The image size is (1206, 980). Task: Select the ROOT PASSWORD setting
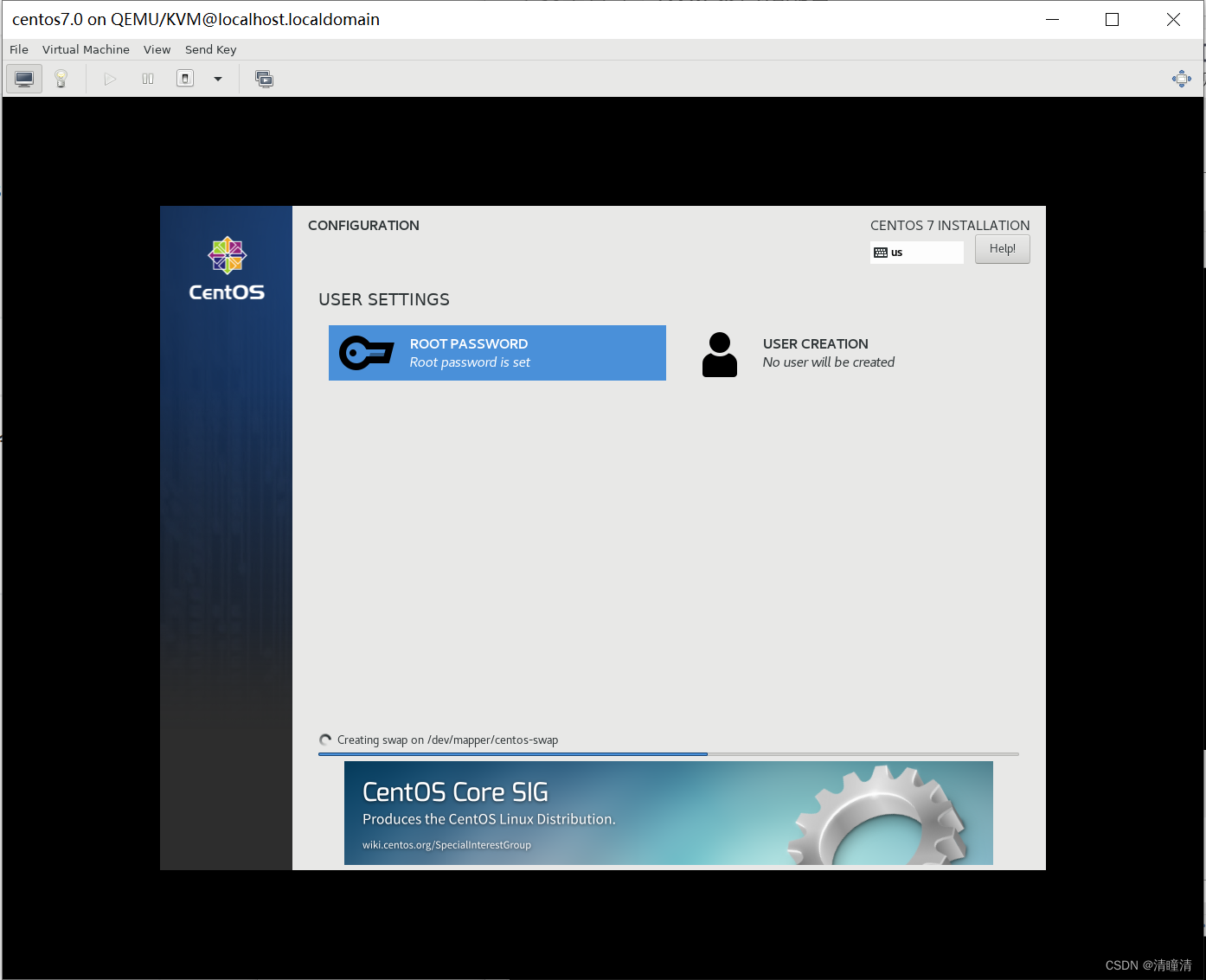click(x=497, y=353)
